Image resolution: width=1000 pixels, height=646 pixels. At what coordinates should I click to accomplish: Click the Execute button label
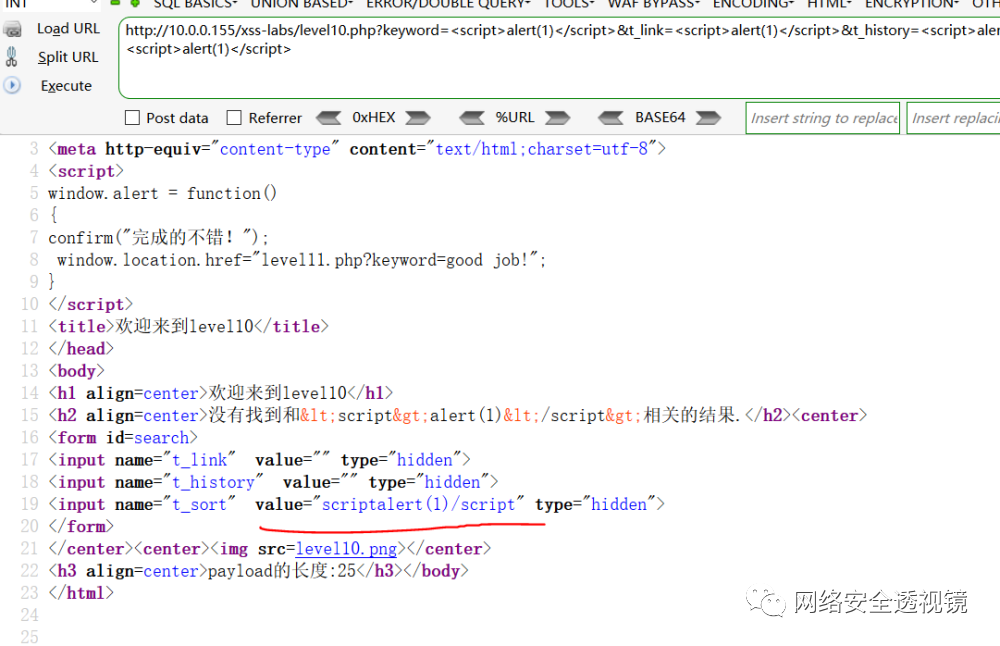coord(66,86)
